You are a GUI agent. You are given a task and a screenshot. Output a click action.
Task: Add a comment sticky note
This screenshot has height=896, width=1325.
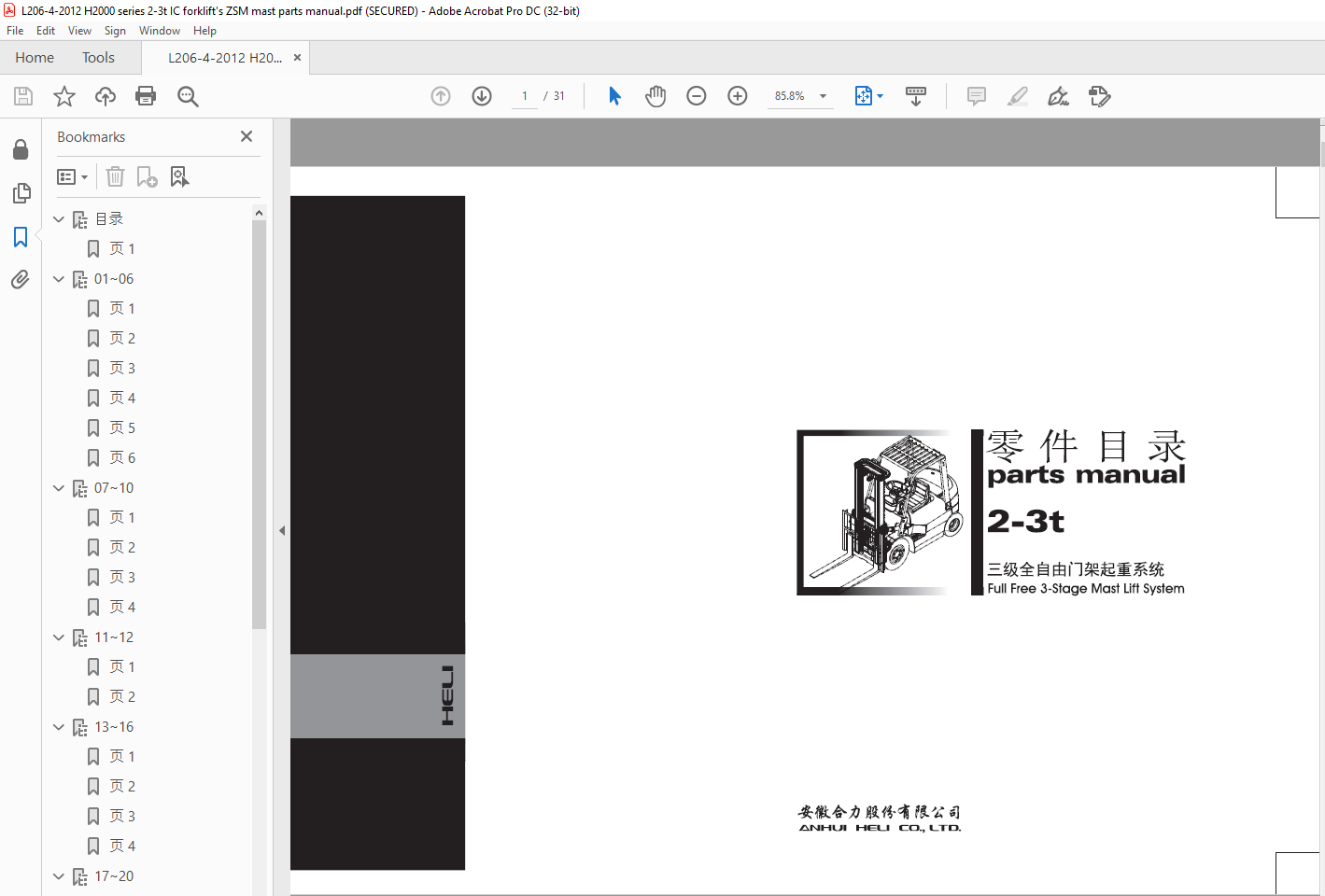pyautogui.click(x=977, y=96)
